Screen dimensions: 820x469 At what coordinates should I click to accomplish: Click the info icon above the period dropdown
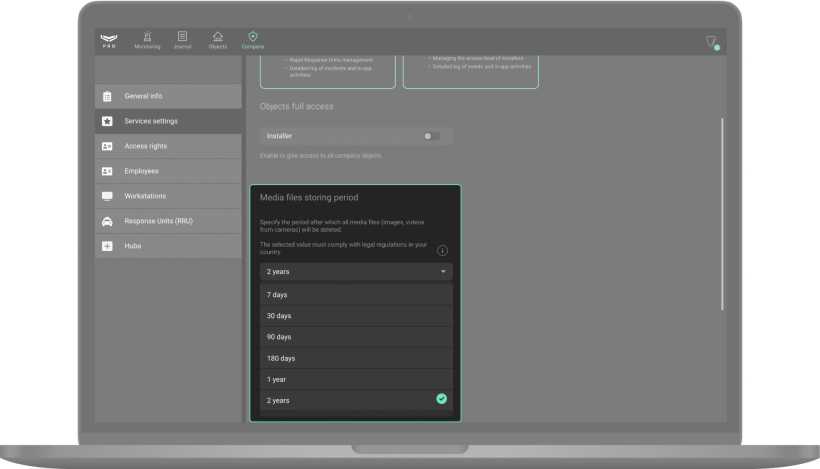click(x=442, y=251)
